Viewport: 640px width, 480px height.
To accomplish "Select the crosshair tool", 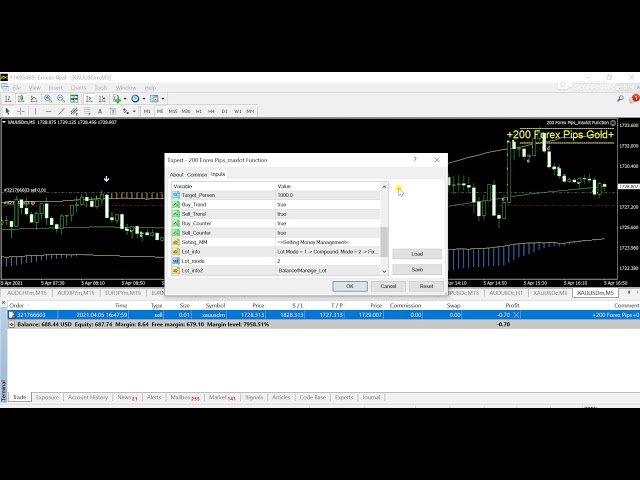I will pos(20,111).
